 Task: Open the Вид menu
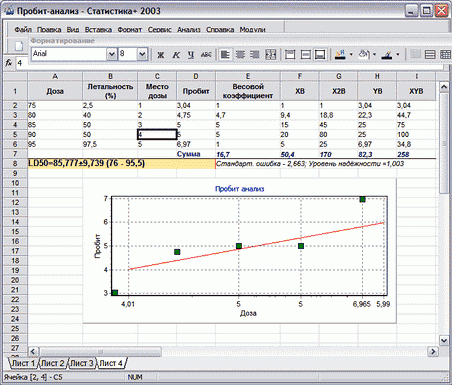73,30
